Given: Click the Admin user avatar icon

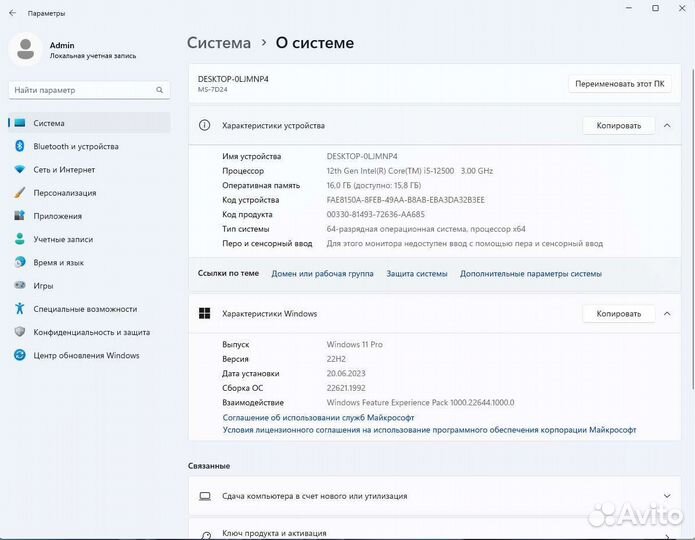Looking at the screenshot, I should (25, 49).
